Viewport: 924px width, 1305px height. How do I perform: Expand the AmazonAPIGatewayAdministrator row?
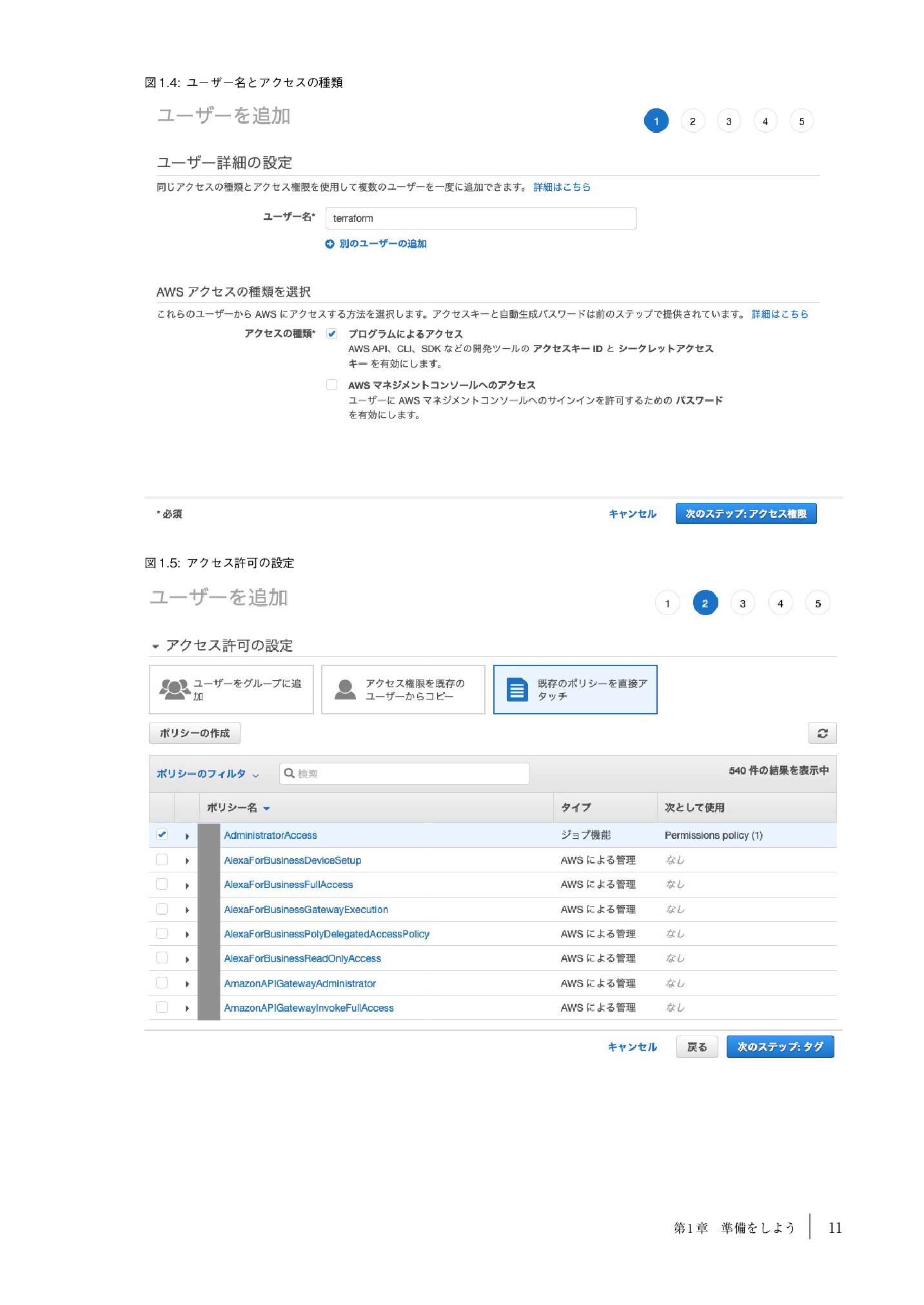coord(187,985)
